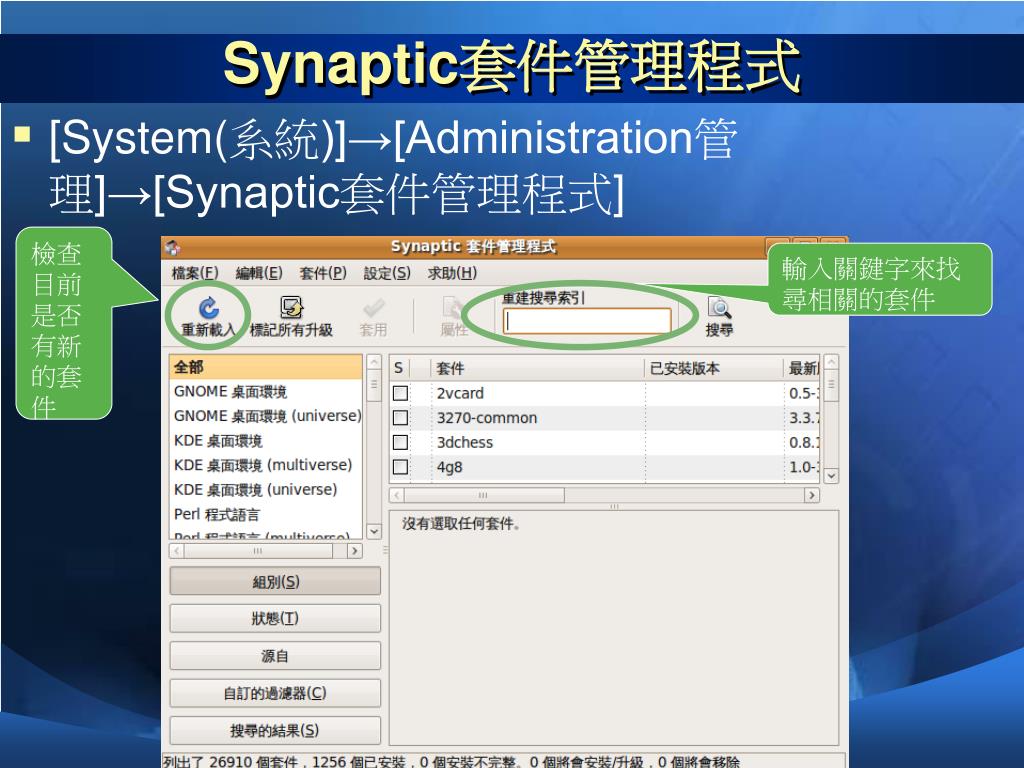This screenshot has height=768, width=1024.
Task: Click the quick search input field
Action: pos(587,321)
